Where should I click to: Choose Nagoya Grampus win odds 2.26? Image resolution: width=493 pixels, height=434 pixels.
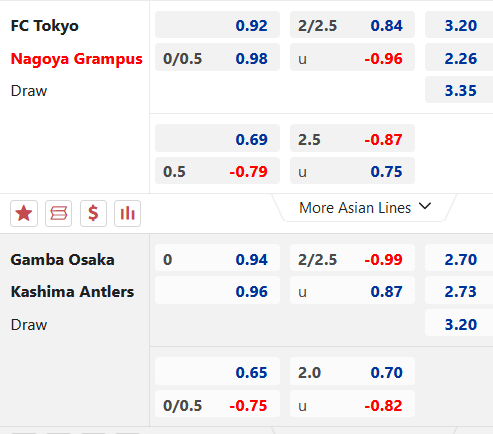pyautogui.click(x=459, y=57)
